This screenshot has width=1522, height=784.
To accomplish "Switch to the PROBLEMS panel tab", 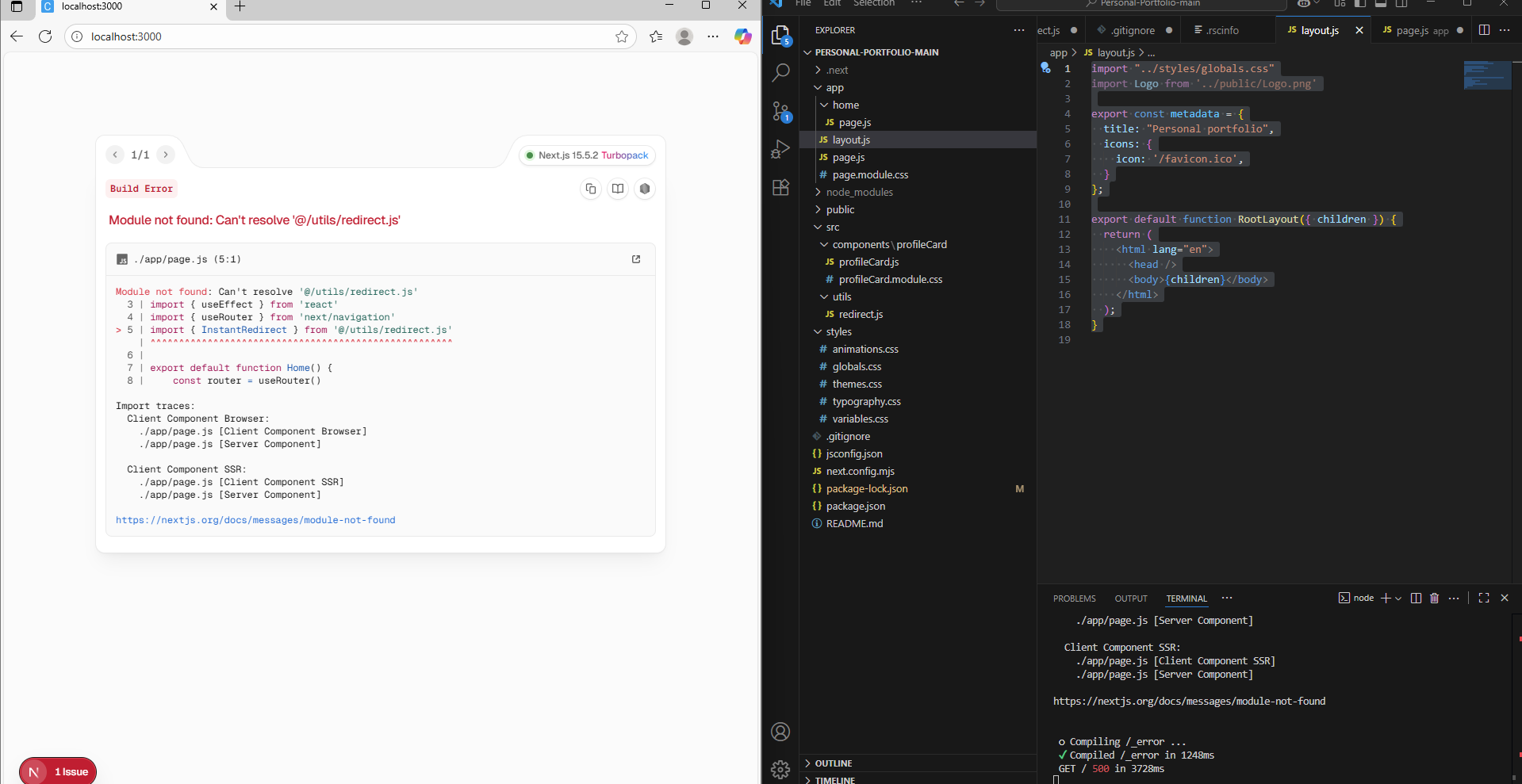I will coord(1074,599).
